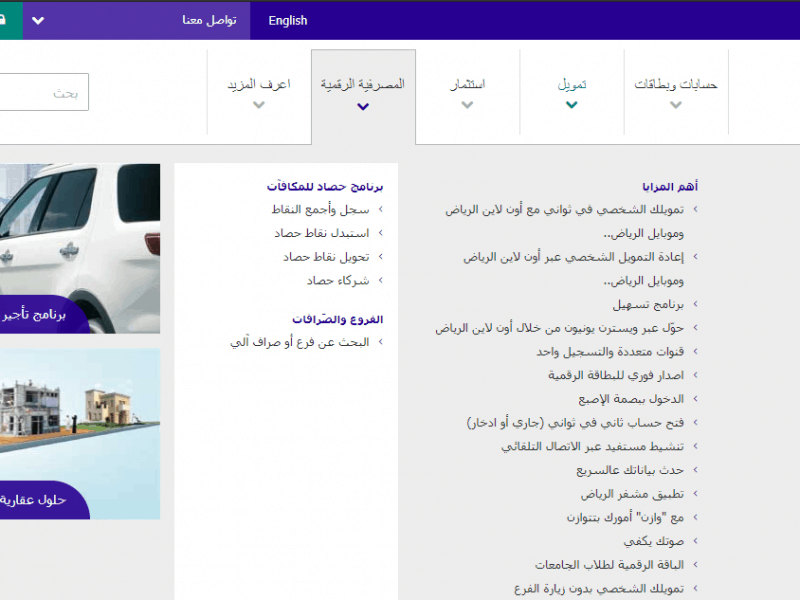Image resolution: width=800 pixels, height=600 pixels.
Task: Expand the حسابات وبطاقات navigation menu
Action: (x=676, y=92)
